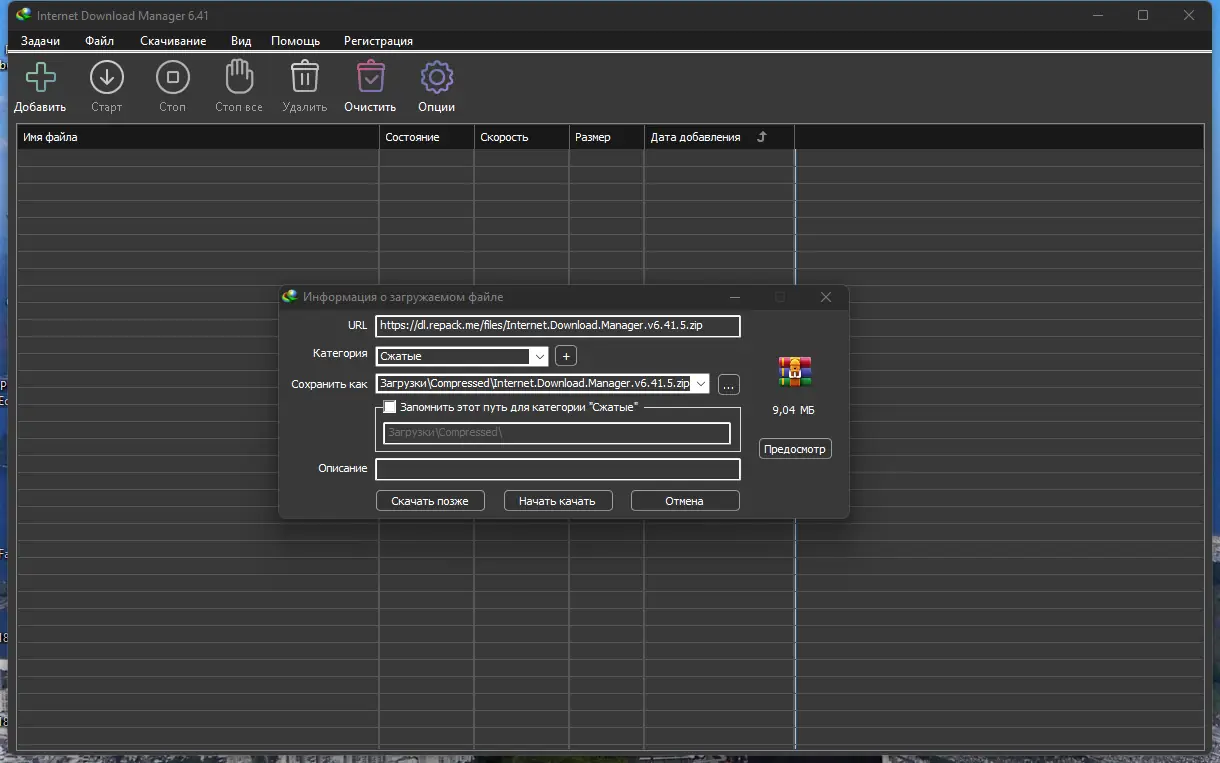
Task: Maximize the Internet Download Manager window
Action: pos(1143,15)
